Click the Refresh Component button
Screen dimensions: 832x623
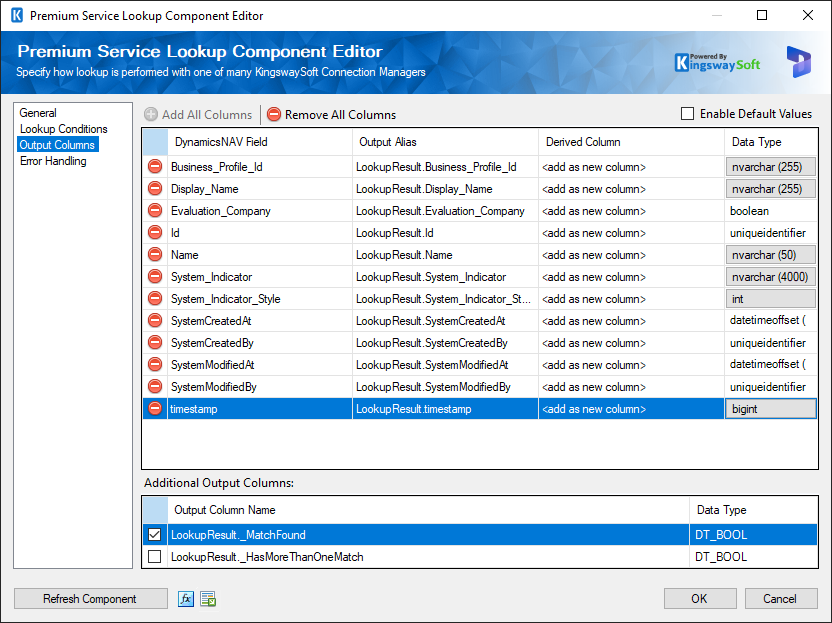point(90,599)
